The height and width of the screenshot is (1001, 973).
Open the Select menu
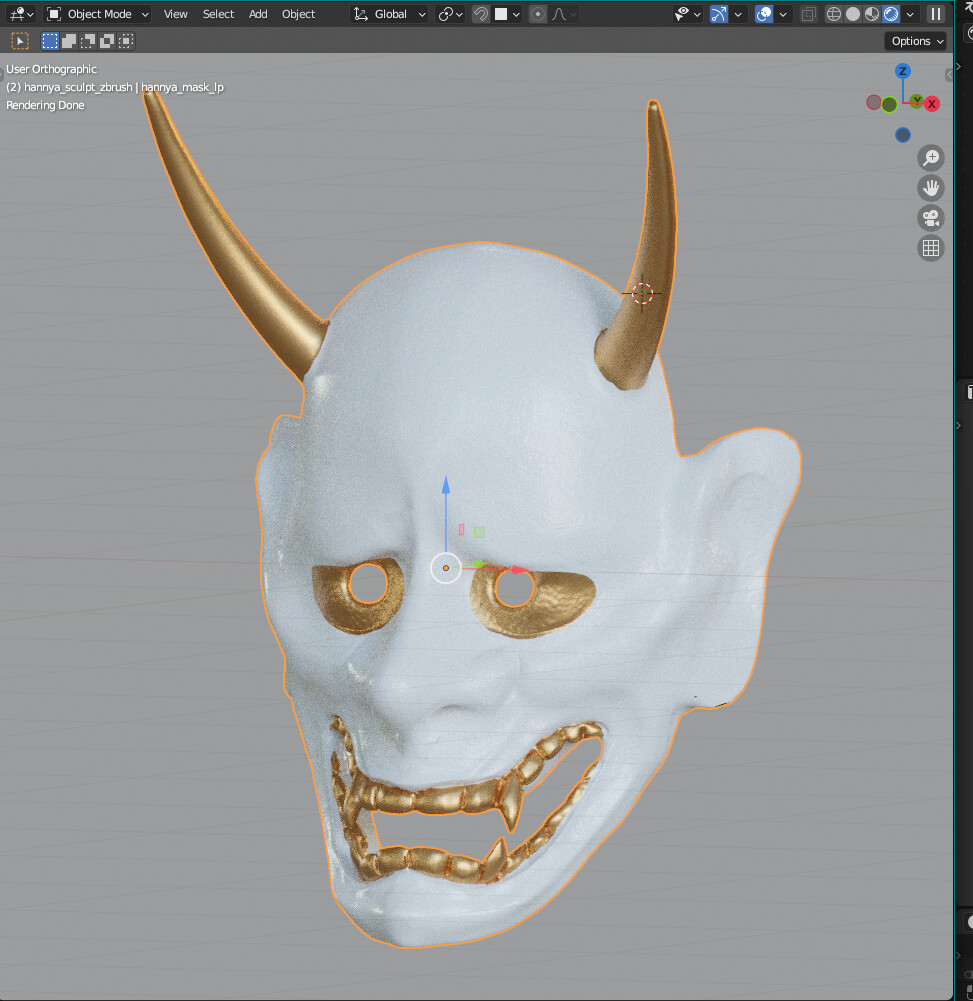point(218,14)
